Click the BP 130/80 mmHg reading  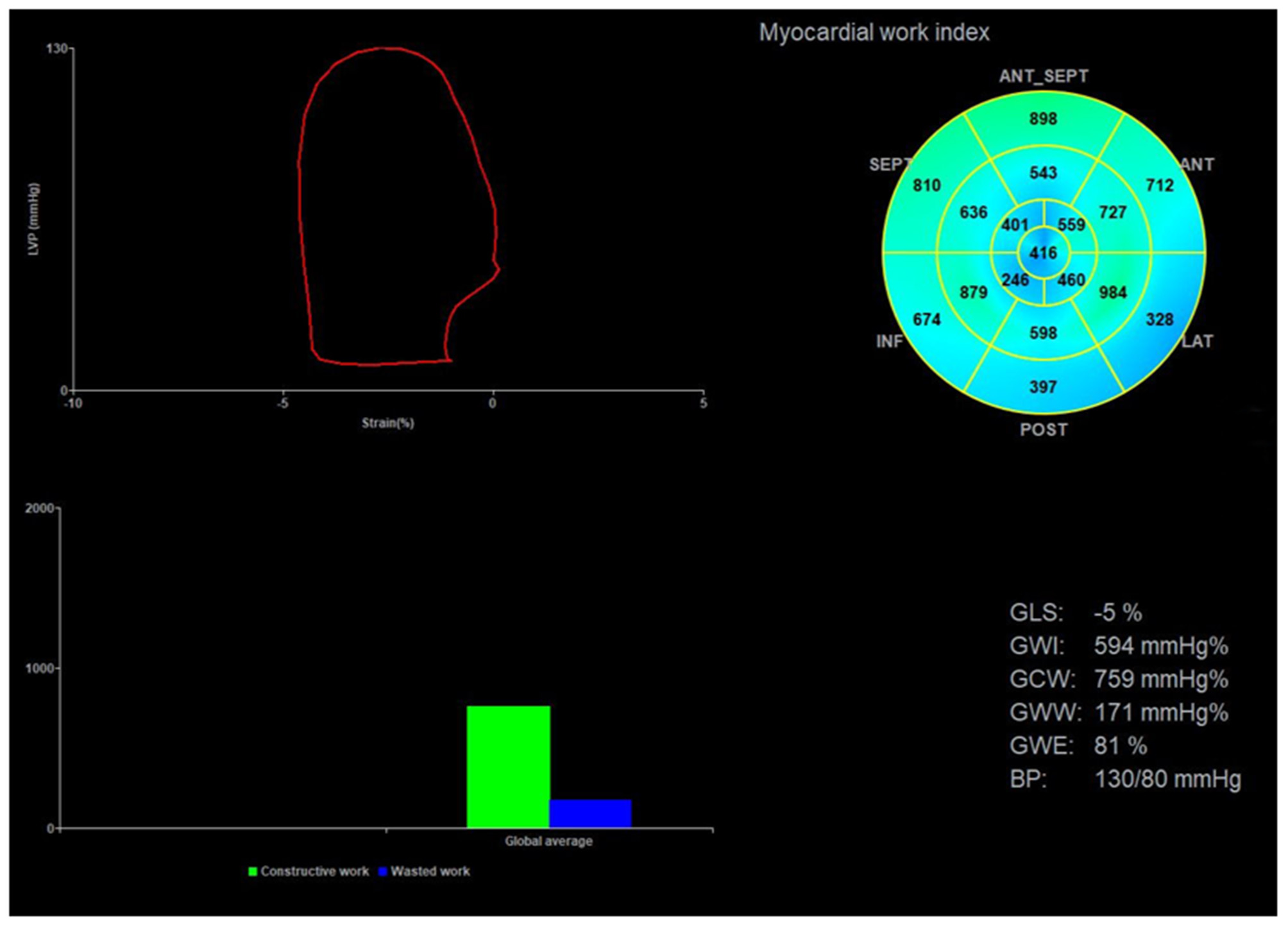tap(1167, 779)
